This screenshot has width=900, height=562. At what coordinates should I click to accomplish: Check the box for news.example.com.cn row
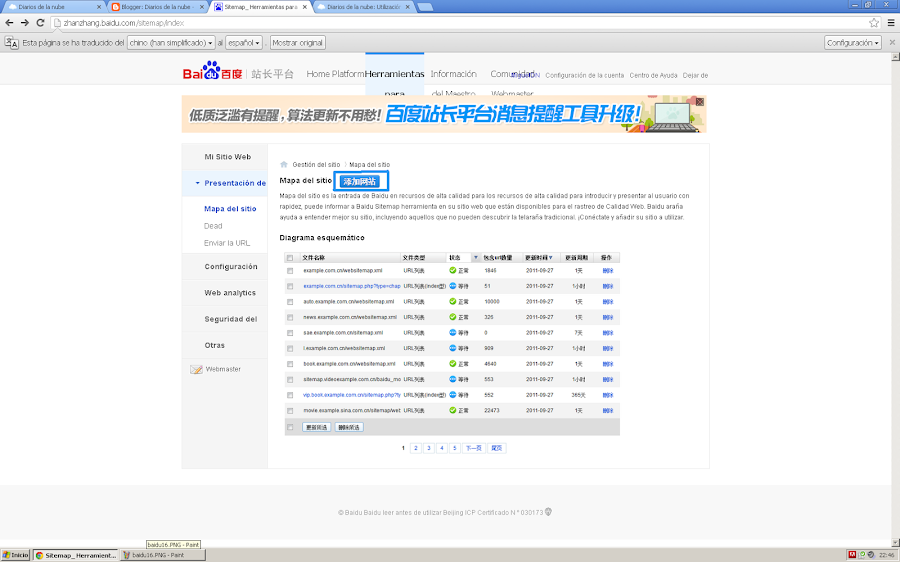click(290, 317)
